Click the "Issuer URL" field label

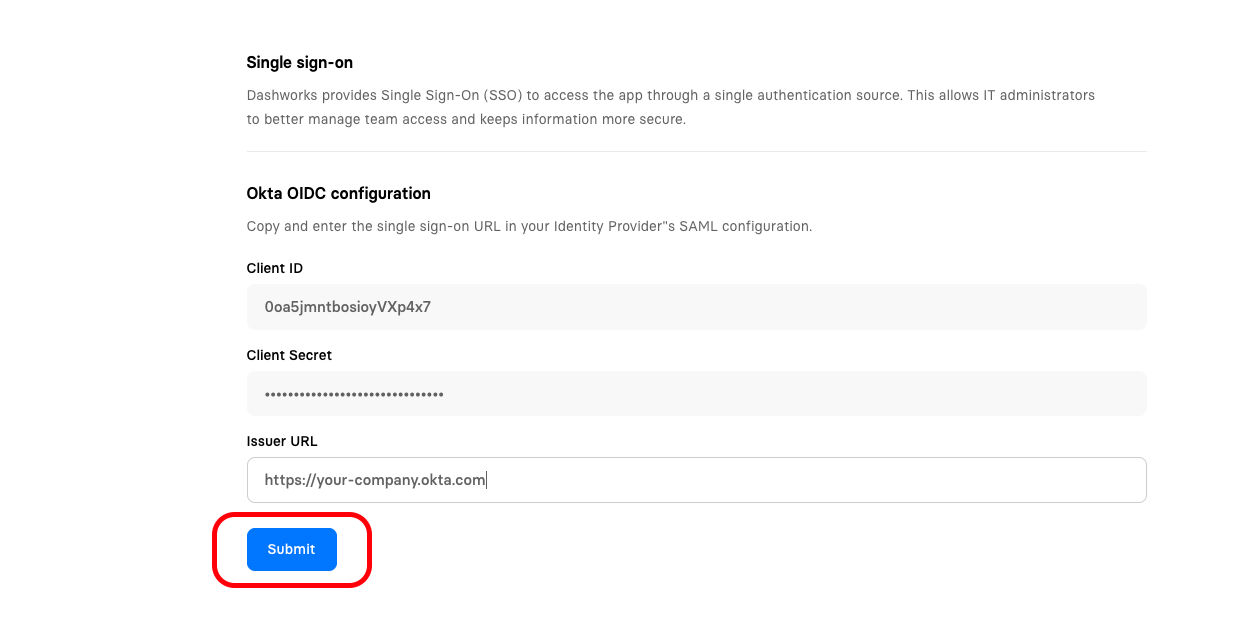(281, 441)
